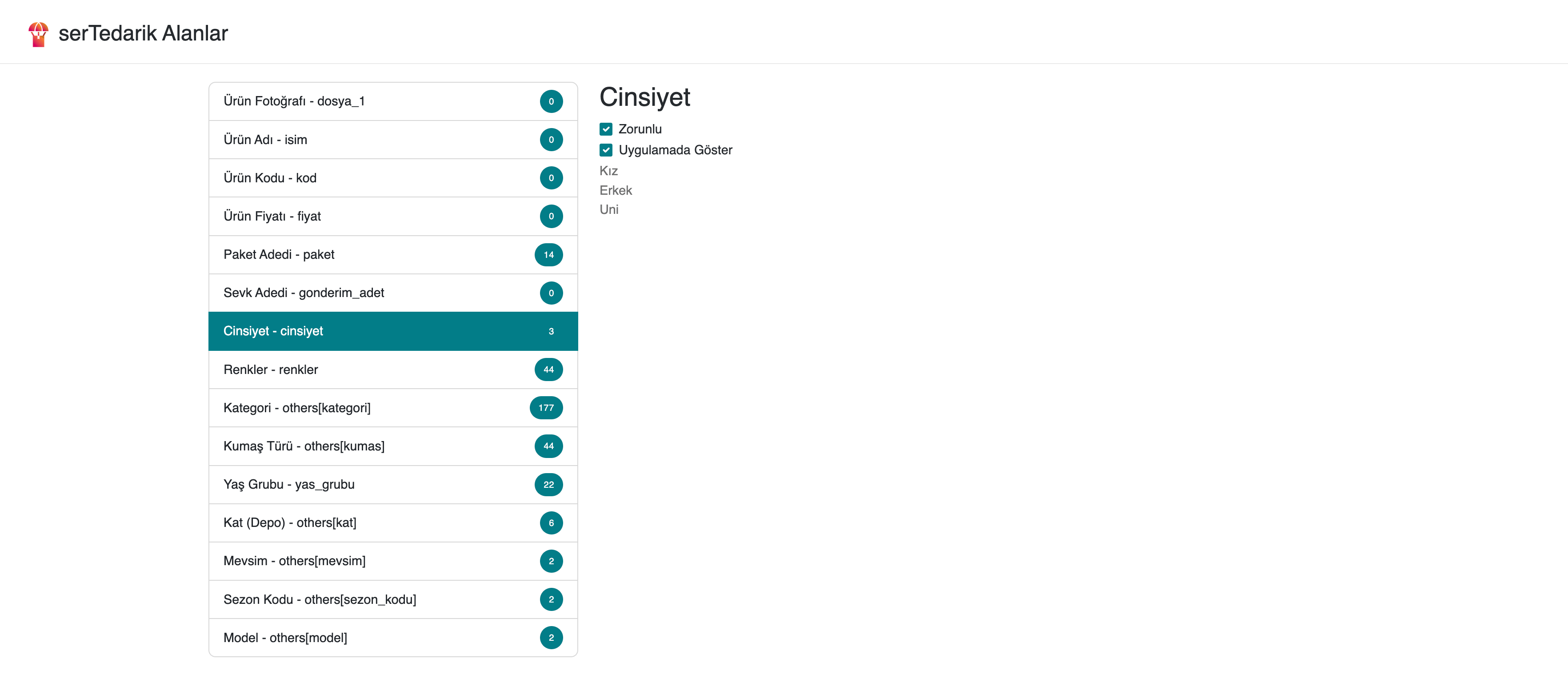
Task: Open Sezon Kodu - others[sezon_kodu] entry
Action: click(x=320, y=599)
